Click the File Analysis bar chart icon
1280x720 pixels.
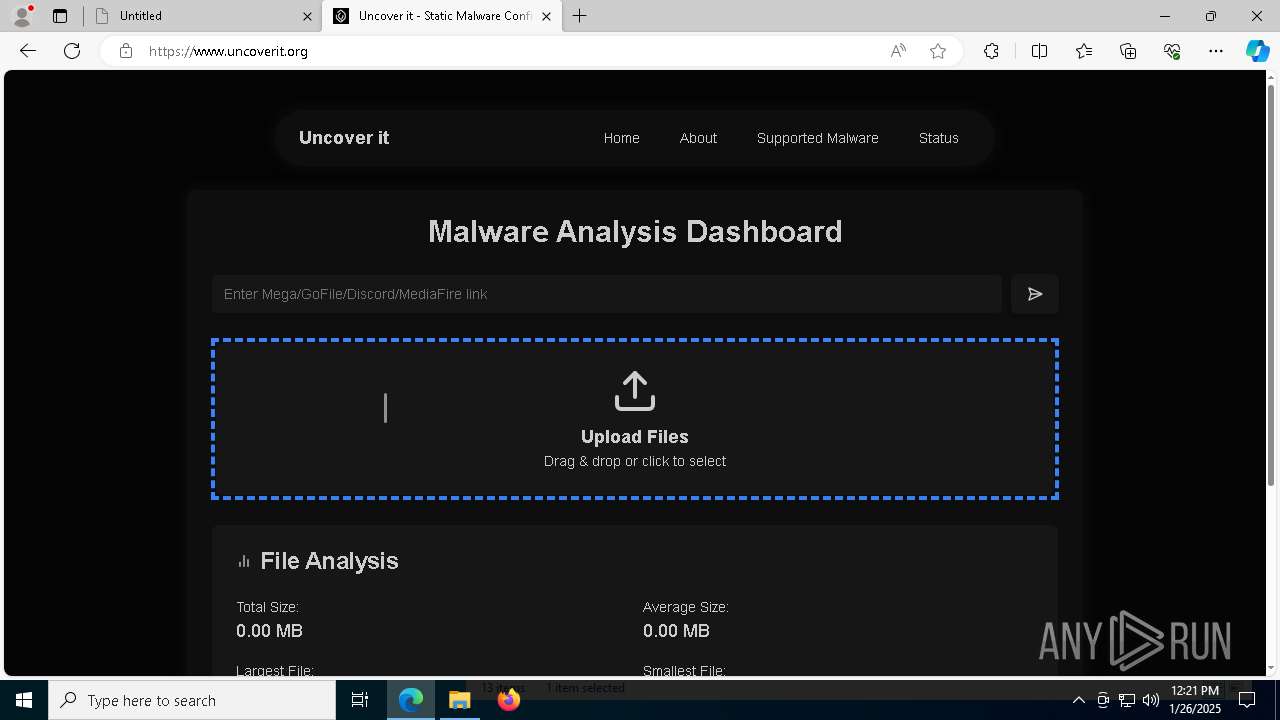click(x=244, y=562)
